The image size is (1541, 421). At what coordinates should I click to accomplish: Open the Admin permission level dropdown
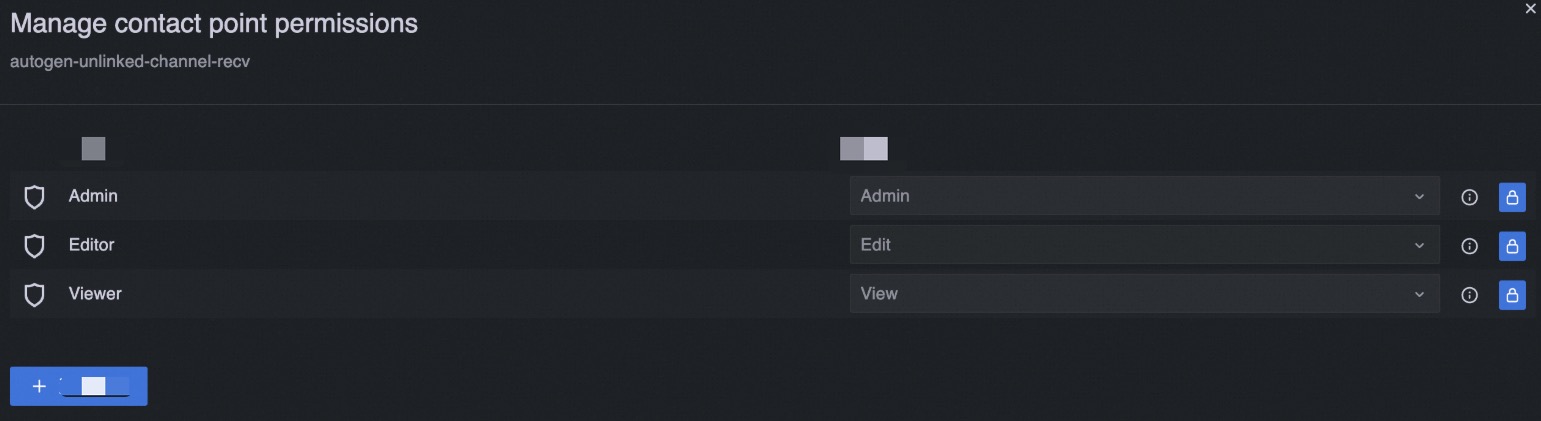1143,196
